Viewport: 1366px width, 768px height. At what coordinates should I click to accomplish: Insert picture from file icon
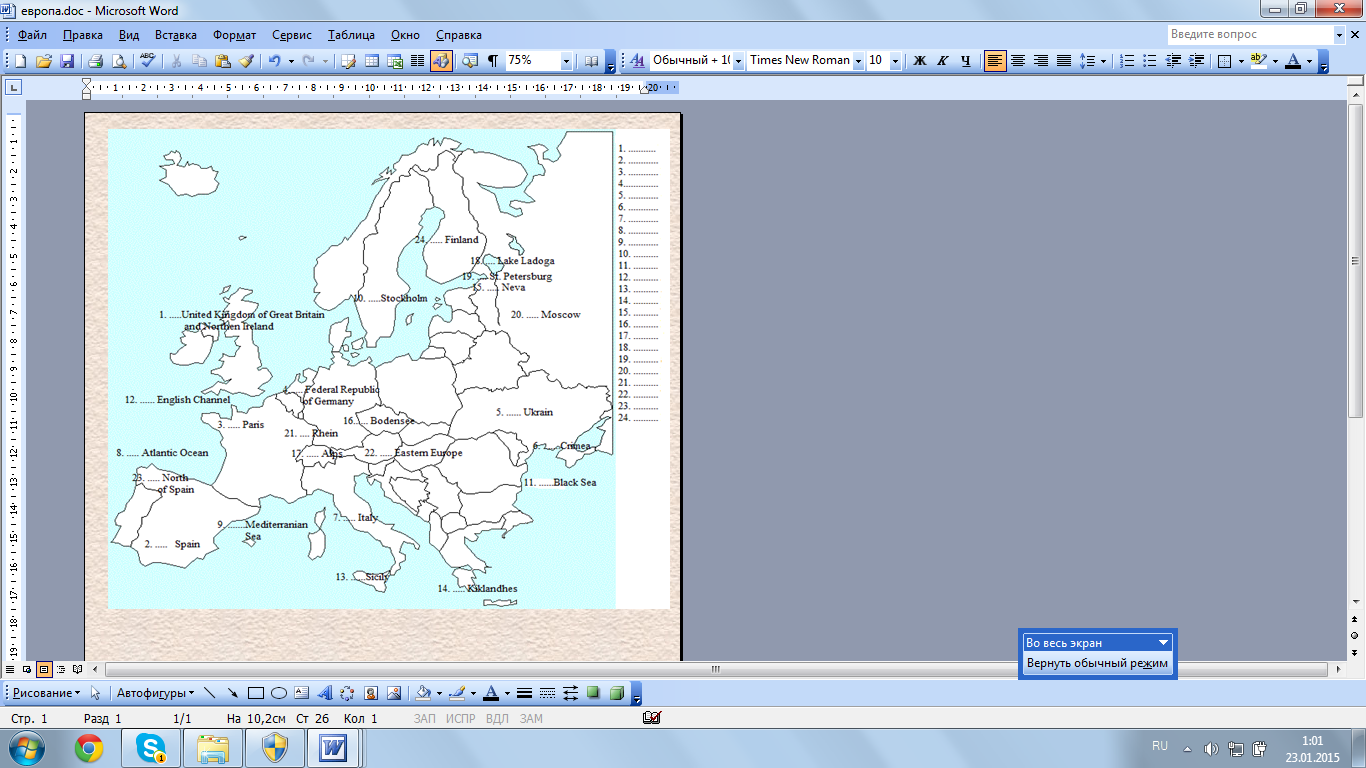tap(394, 692)
